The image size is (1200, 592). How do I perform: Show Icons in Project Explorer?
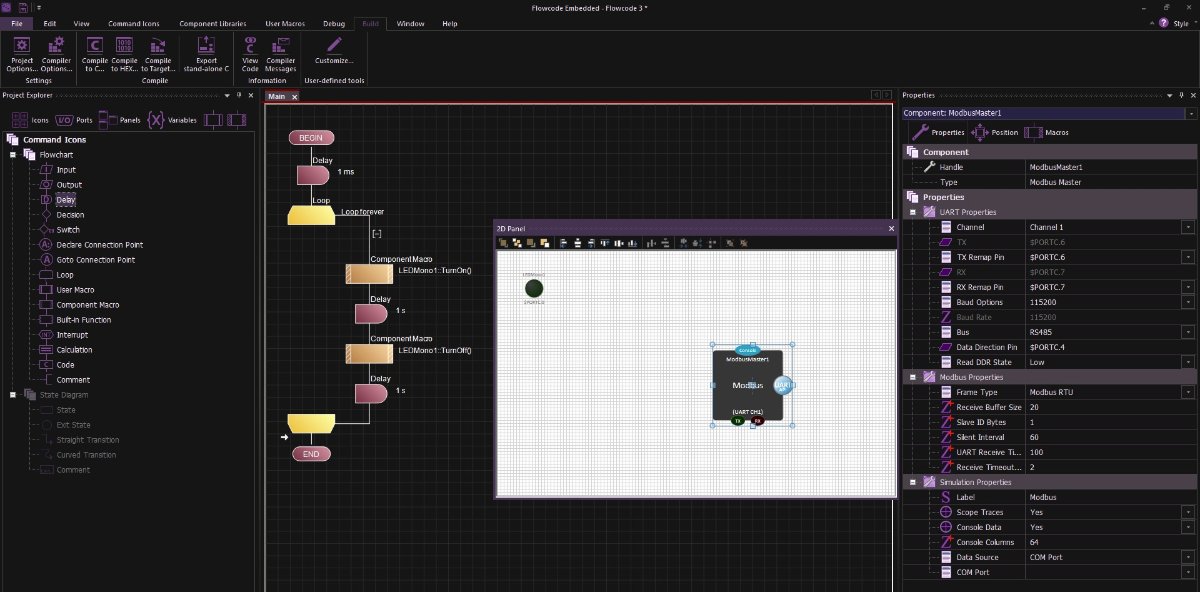(30, 119)
